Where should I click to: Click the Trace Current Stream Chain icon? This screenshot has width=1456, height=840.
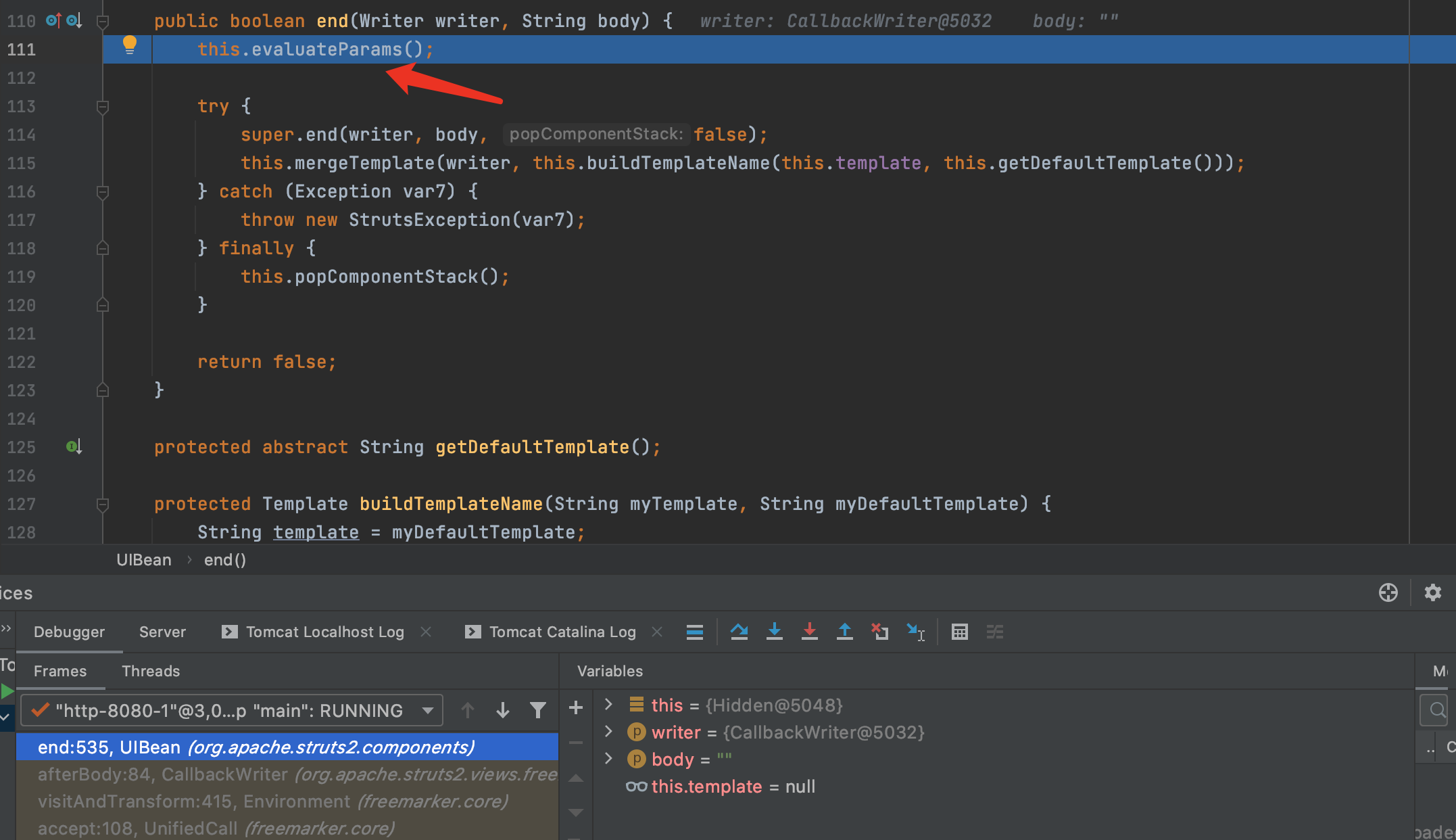point(994,632)
